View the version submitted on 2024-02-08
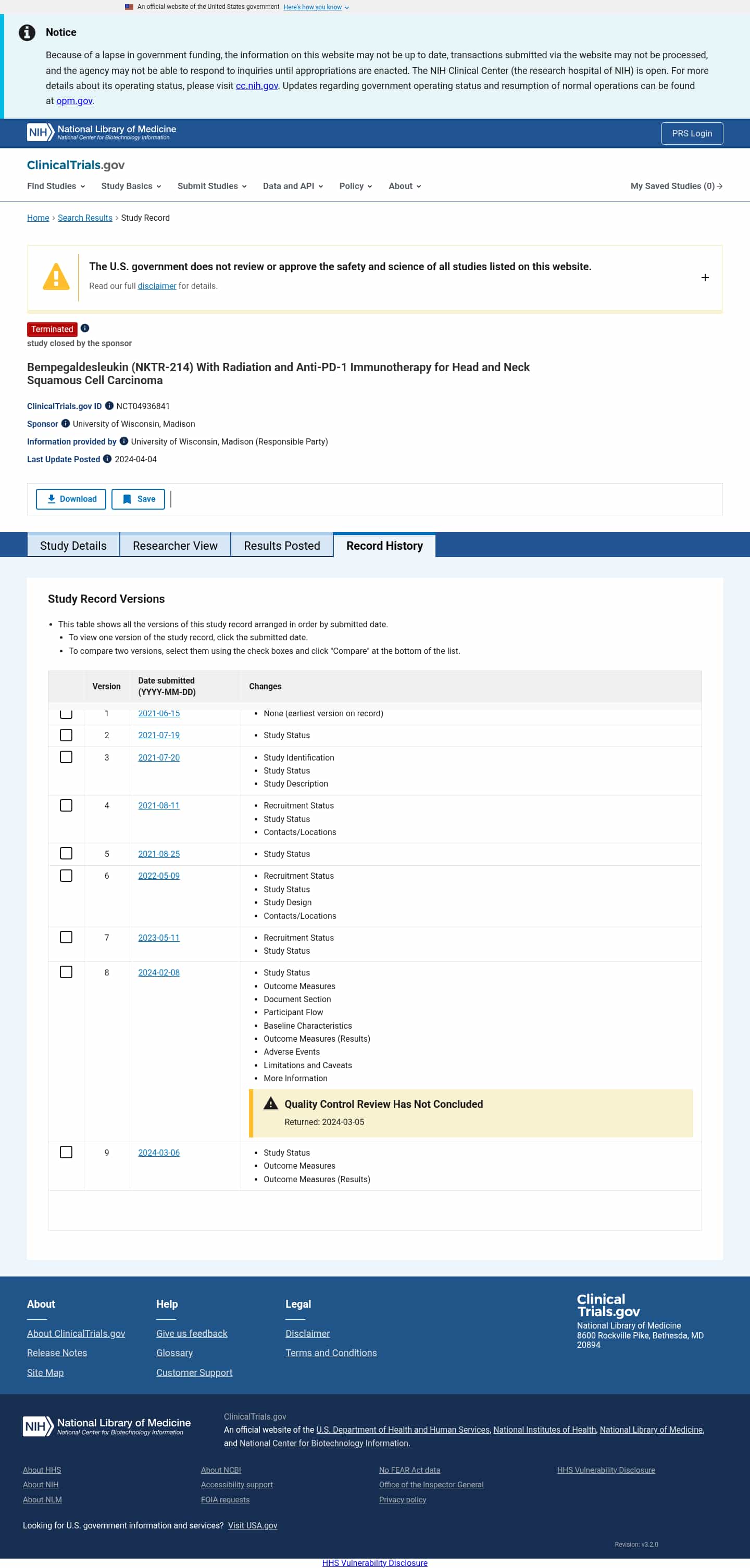This screenshot has height=1568, width=750. click(x=159, y=972)
